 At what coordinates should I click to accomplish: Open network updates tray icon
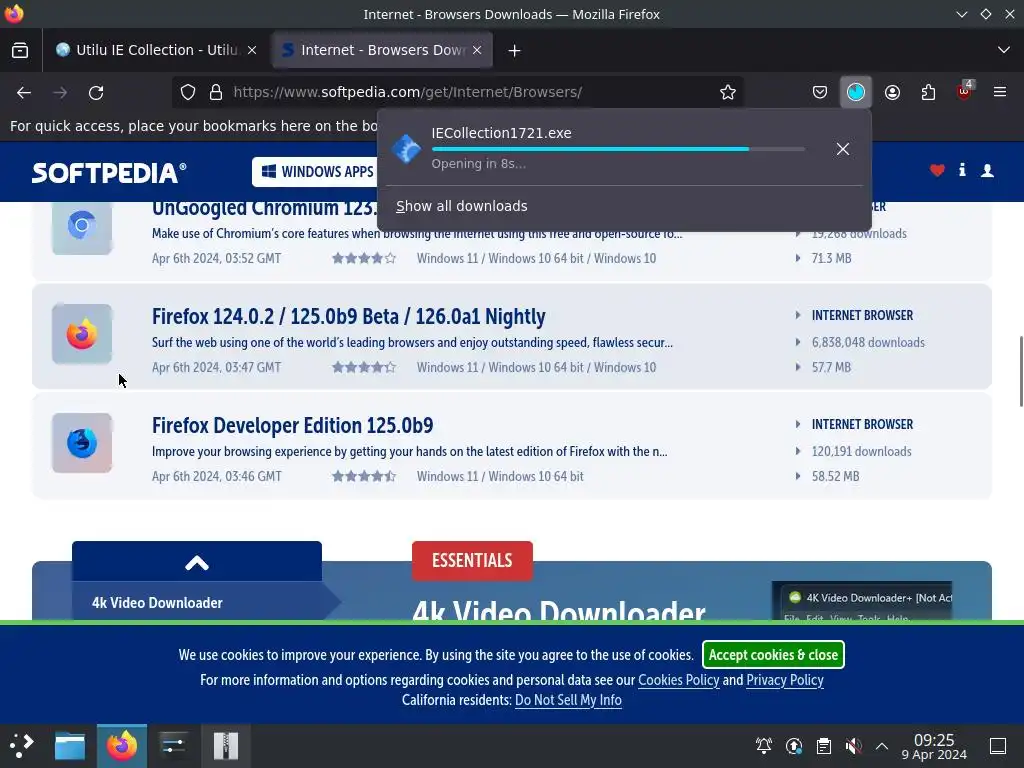click(793, 745)
